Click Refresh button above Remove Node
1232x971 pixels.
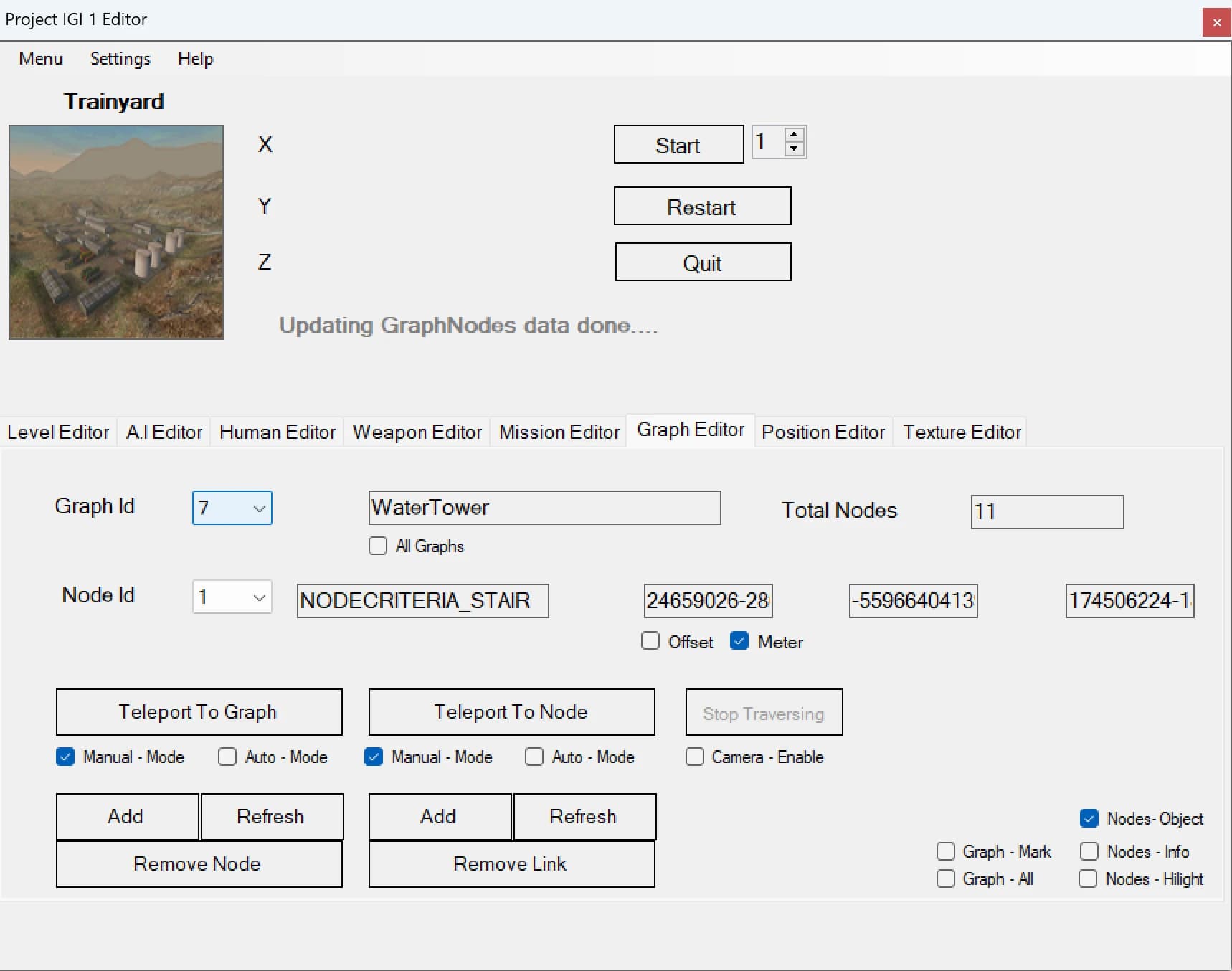click(x=272, y=816)
